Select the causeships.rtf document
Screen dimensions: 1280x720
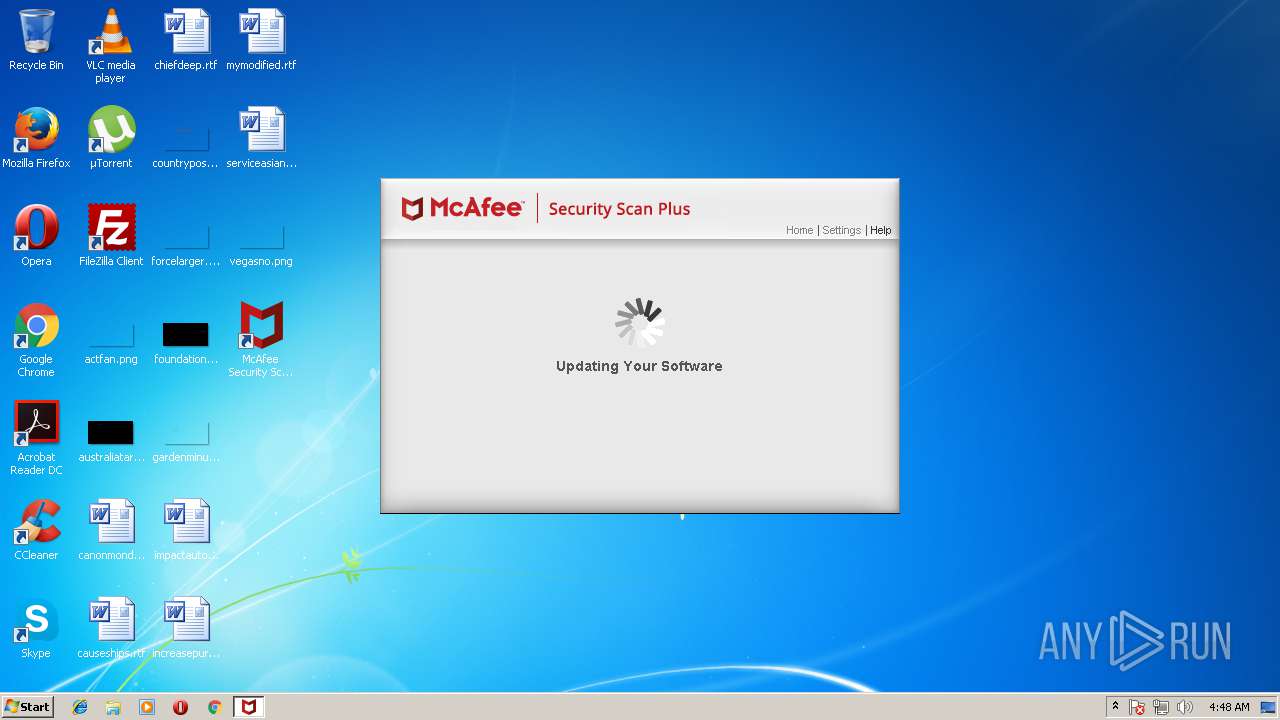pos(110,628)
